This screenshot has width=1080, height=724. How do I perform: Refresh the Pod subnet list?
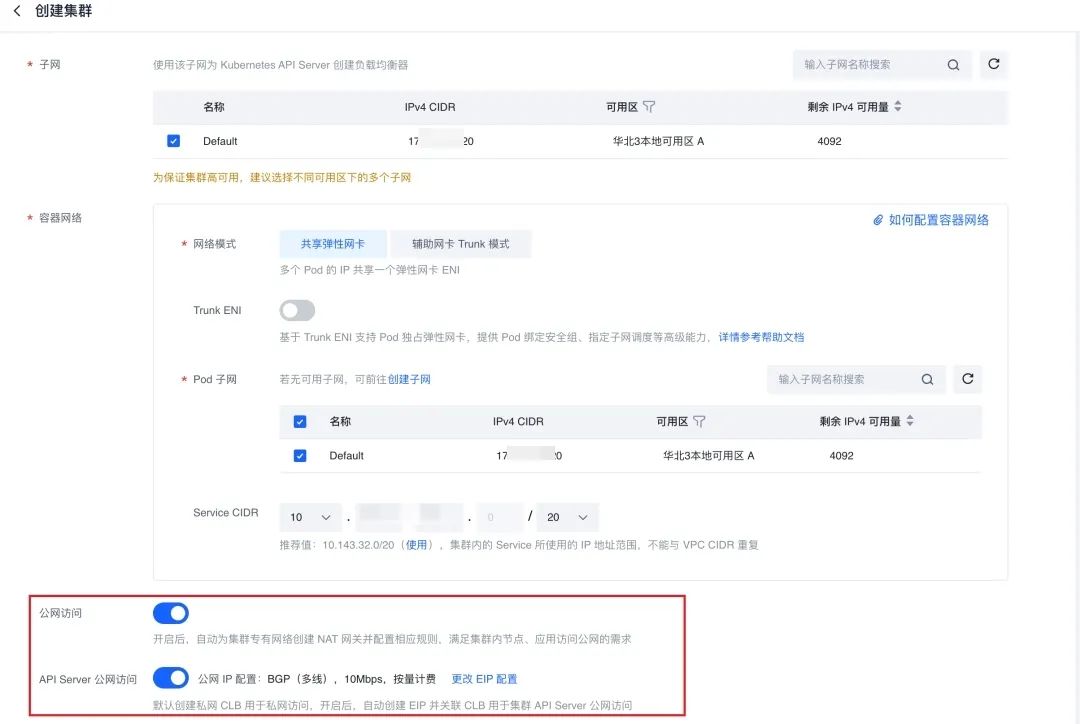click(x=968, y=379)
